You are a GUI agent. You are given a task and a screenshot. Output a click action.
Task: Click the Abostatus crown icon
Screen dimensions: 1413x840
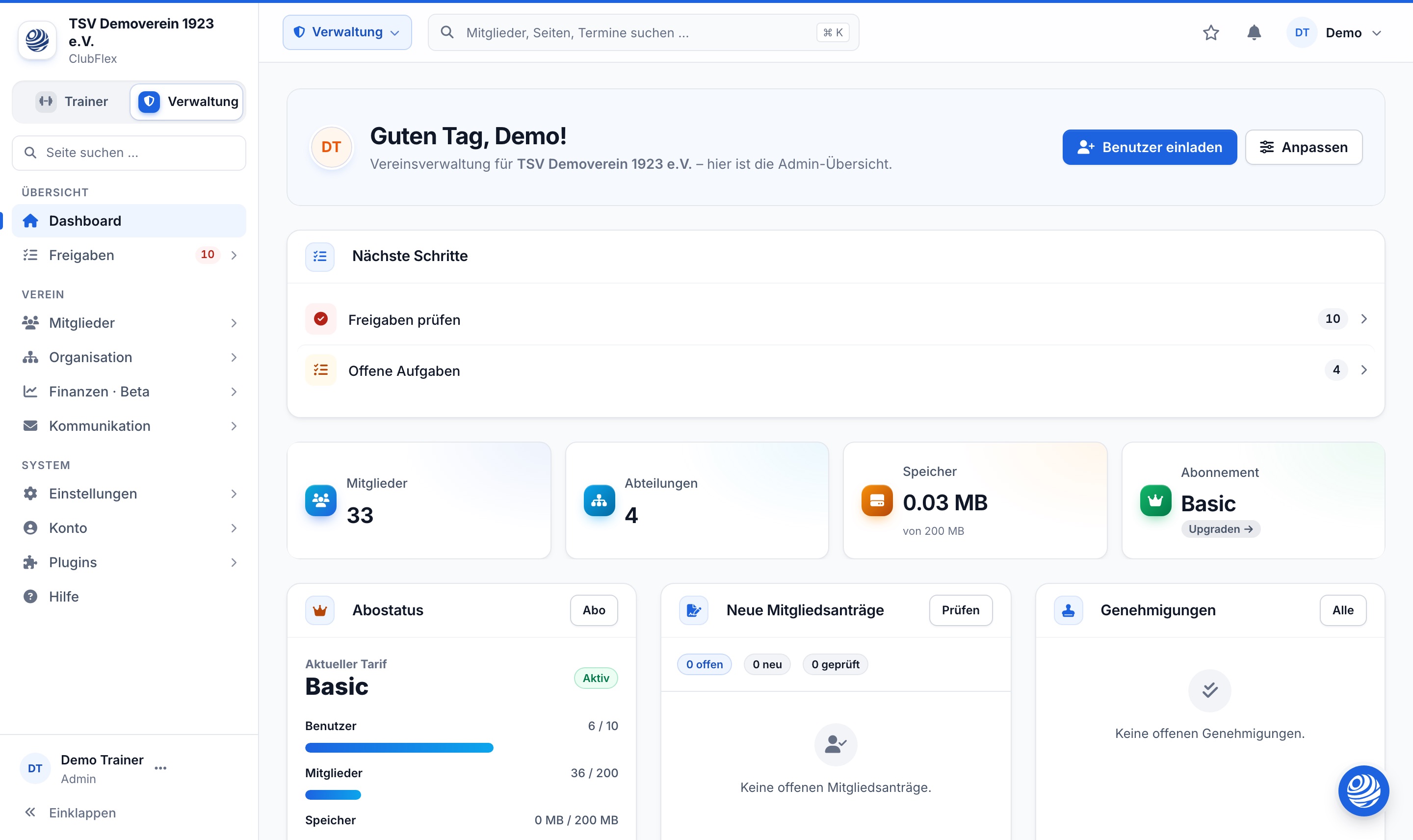320,610
